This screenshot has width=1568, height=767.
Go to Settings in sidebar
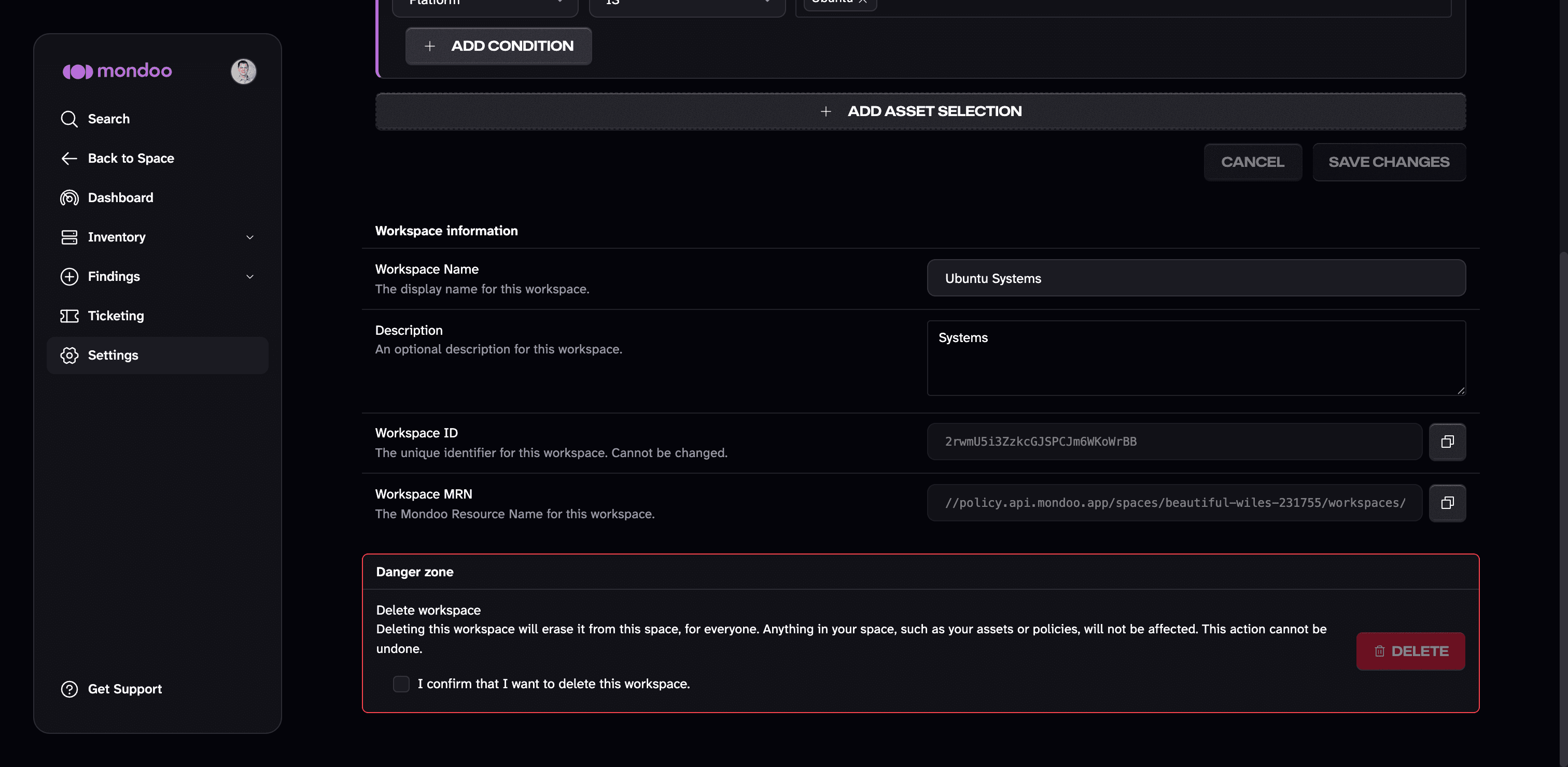[x=158, y=355]
